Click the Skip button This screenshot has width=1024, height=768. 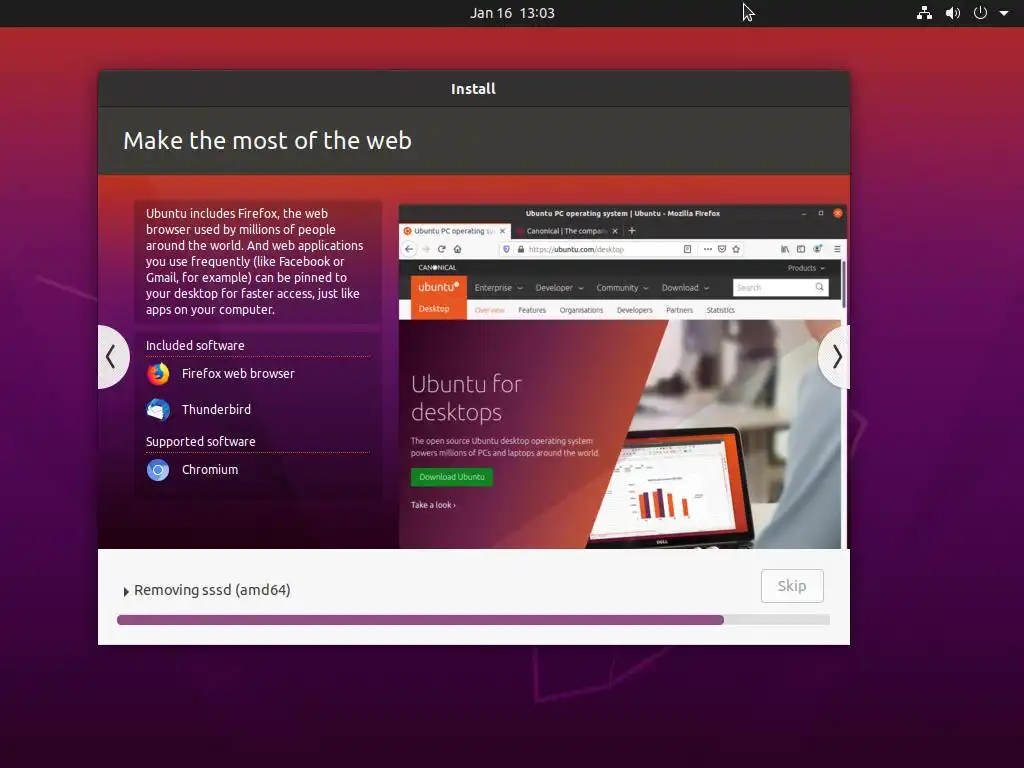[x=792, y=586]
